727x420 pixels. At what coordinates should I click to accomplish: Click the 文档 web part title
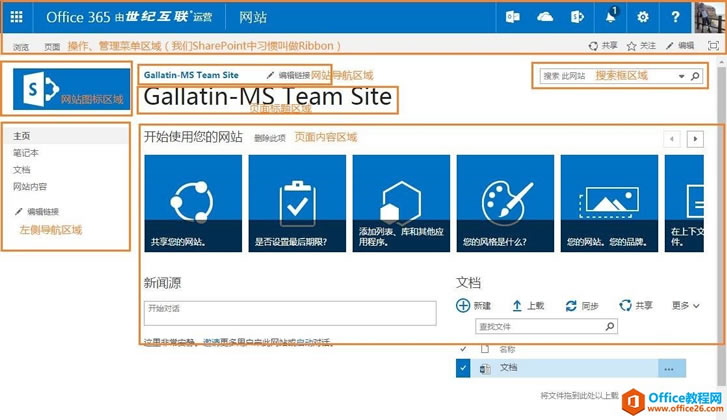click(x=468, y=282)
